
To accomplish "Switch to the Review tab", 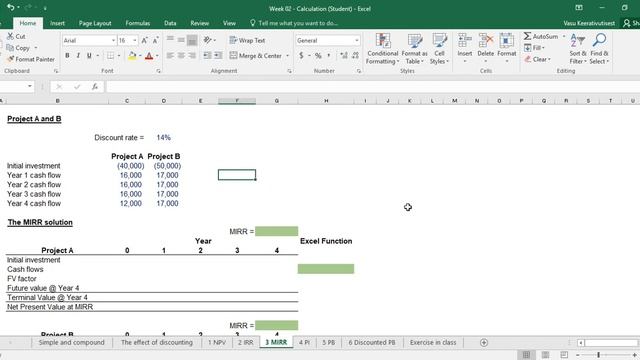I will coord(200,23).
